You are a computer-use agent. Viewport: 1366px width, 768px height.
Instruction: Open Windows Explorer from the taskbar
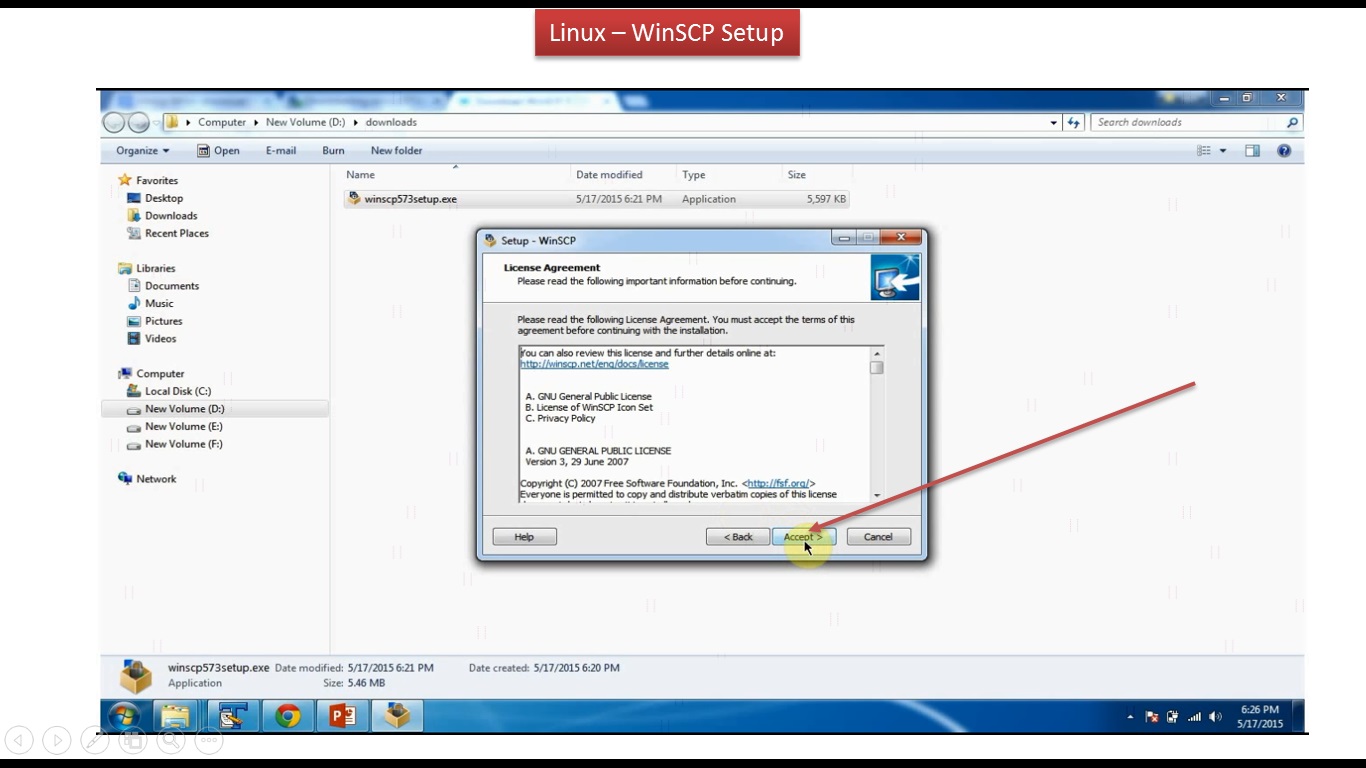[x=176, y=716]
